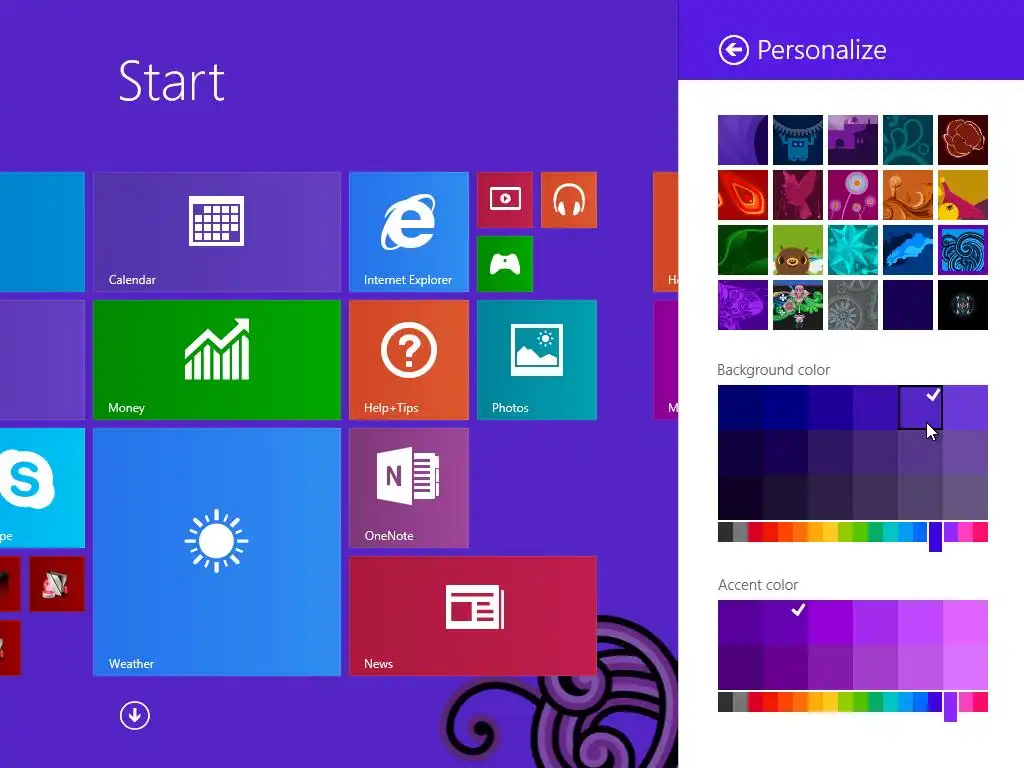Viewport: 1024px width, 768px height.
Task: Select the yellow and magenta bird pattern
Action: tap(963, 195)
